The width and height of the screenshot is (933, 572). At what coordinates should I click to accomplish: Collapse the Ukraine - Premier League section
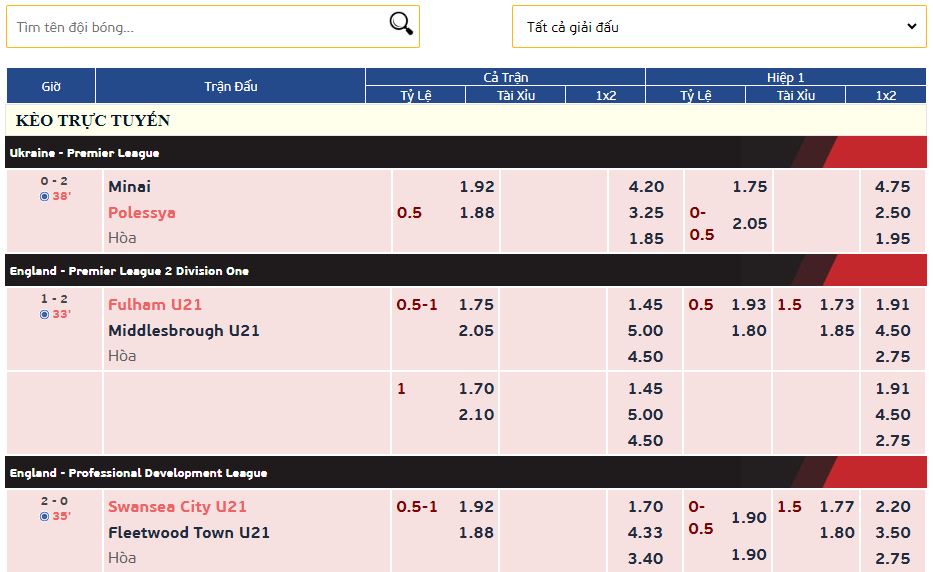coord(466,153)
